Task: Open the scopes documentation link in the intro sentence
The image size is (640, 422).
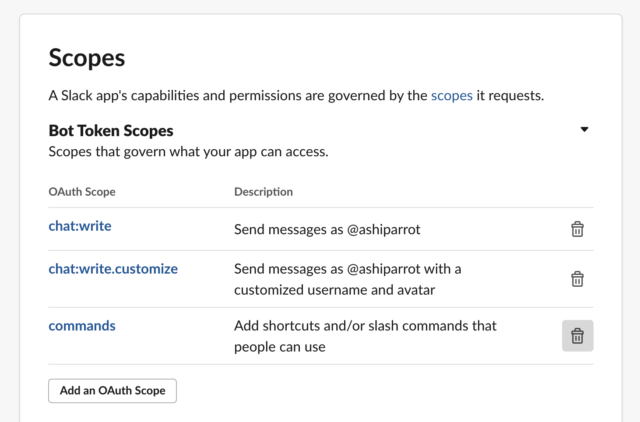Action: pyautogui.click(x=451, y=96)
